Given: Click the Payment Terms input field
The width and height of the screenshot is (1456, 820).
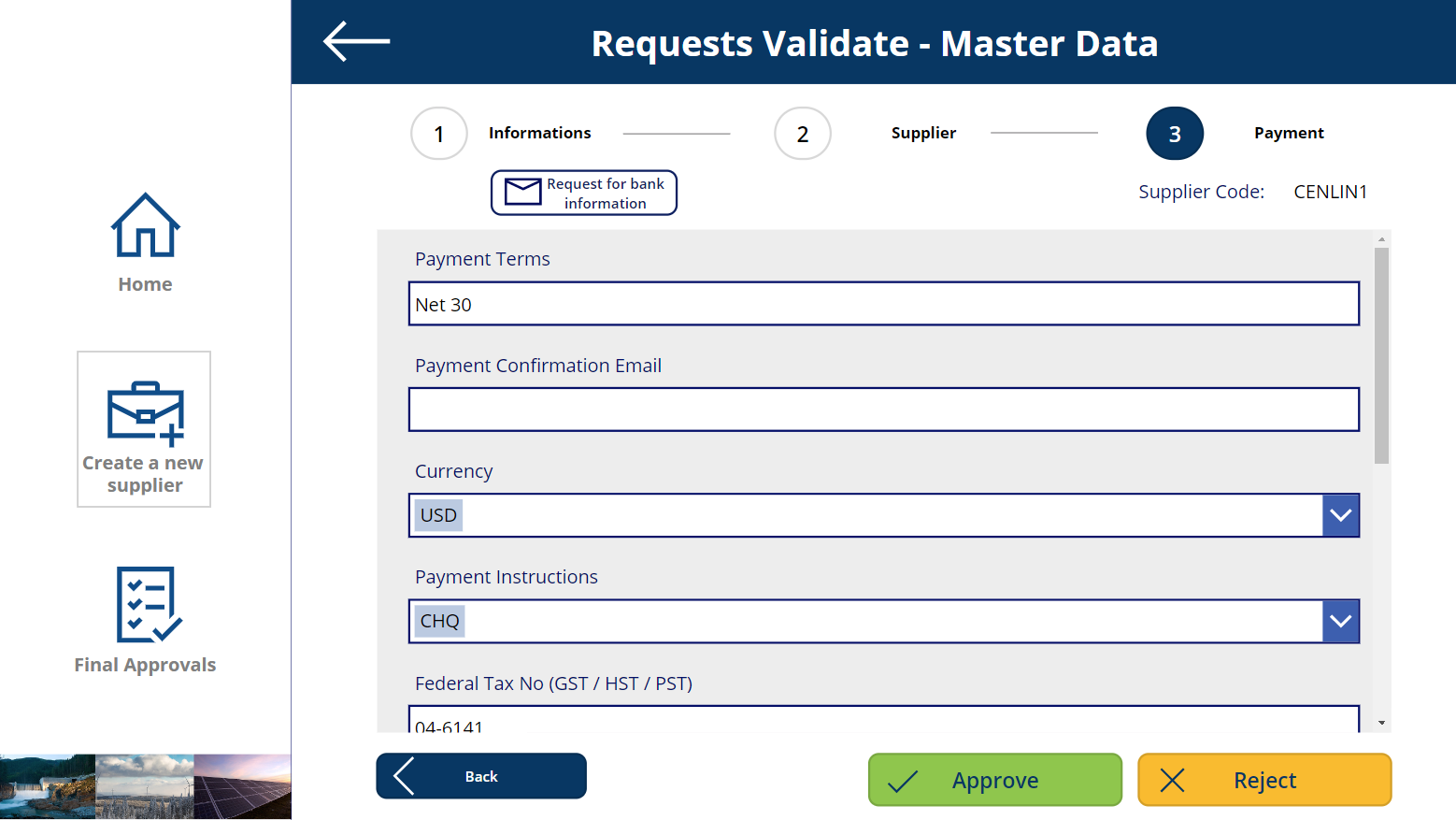Looking at the screenshot, I should point(884,304).
